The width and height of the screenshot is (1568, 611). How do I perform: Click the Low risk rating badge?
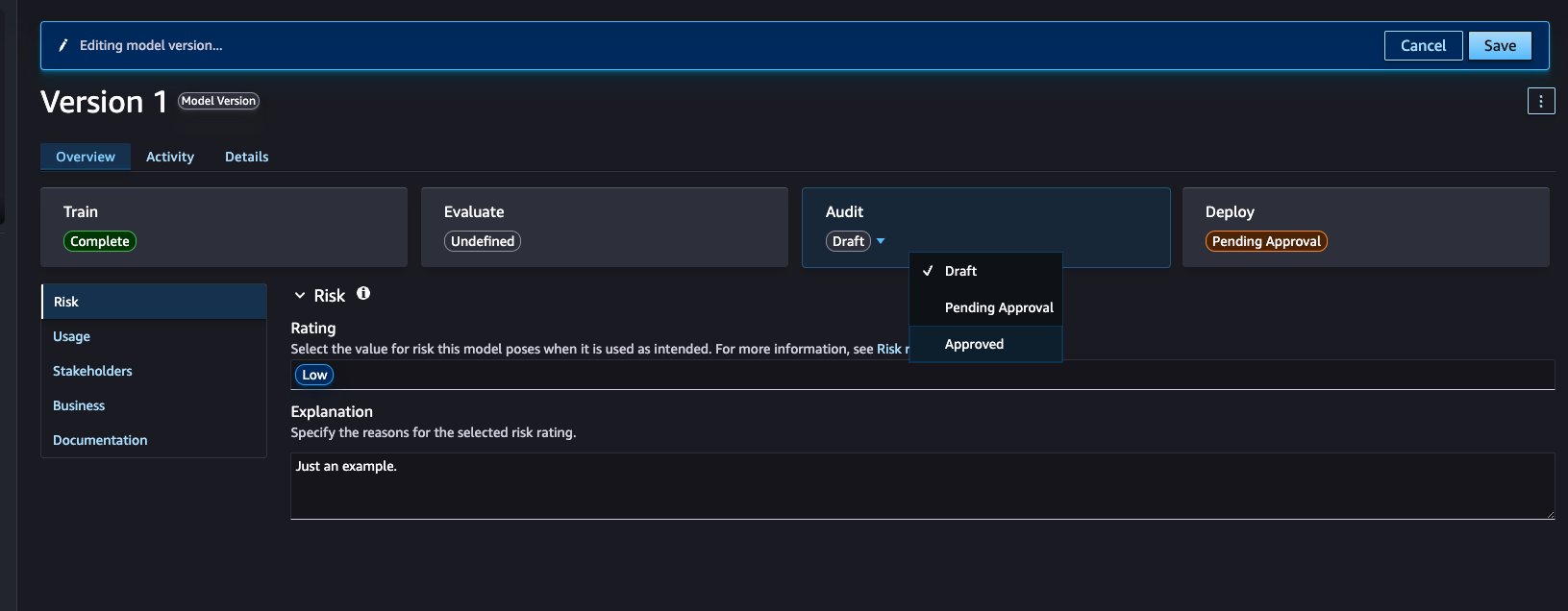click(314, 375)
